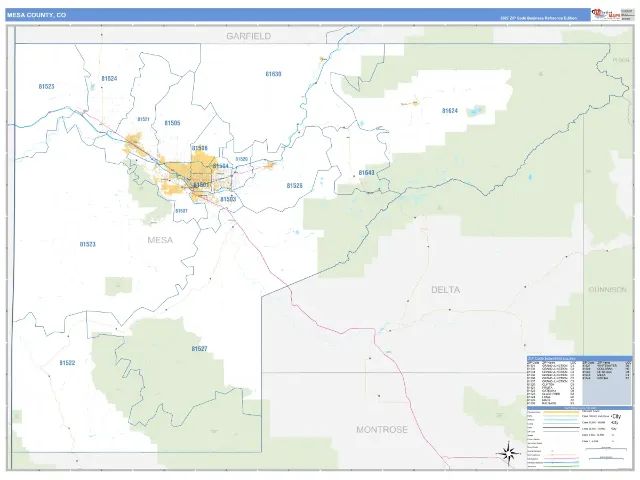Click ZIP code label 81527

(x=199, y=349)
